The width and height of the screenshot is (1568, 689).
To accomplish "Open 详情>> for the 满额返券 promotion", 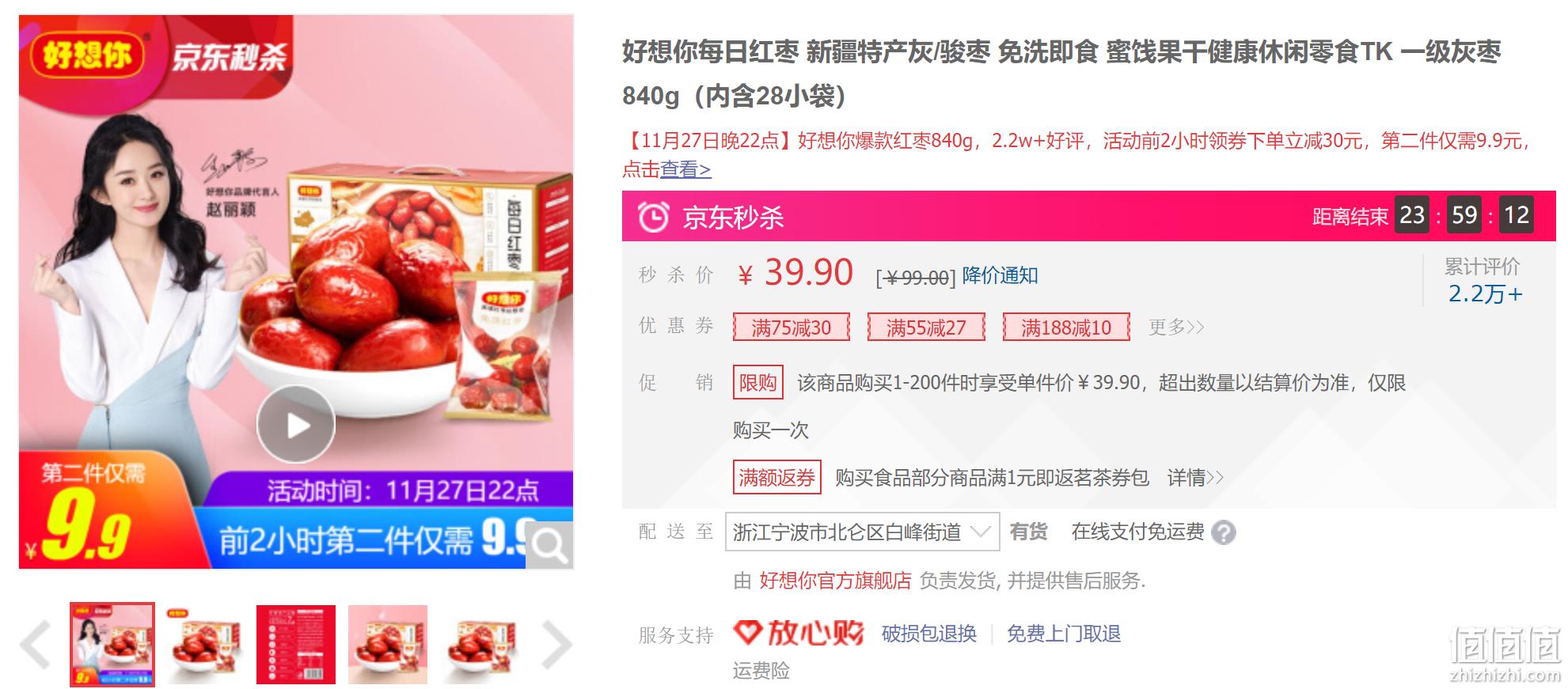I will (1195, 478).
